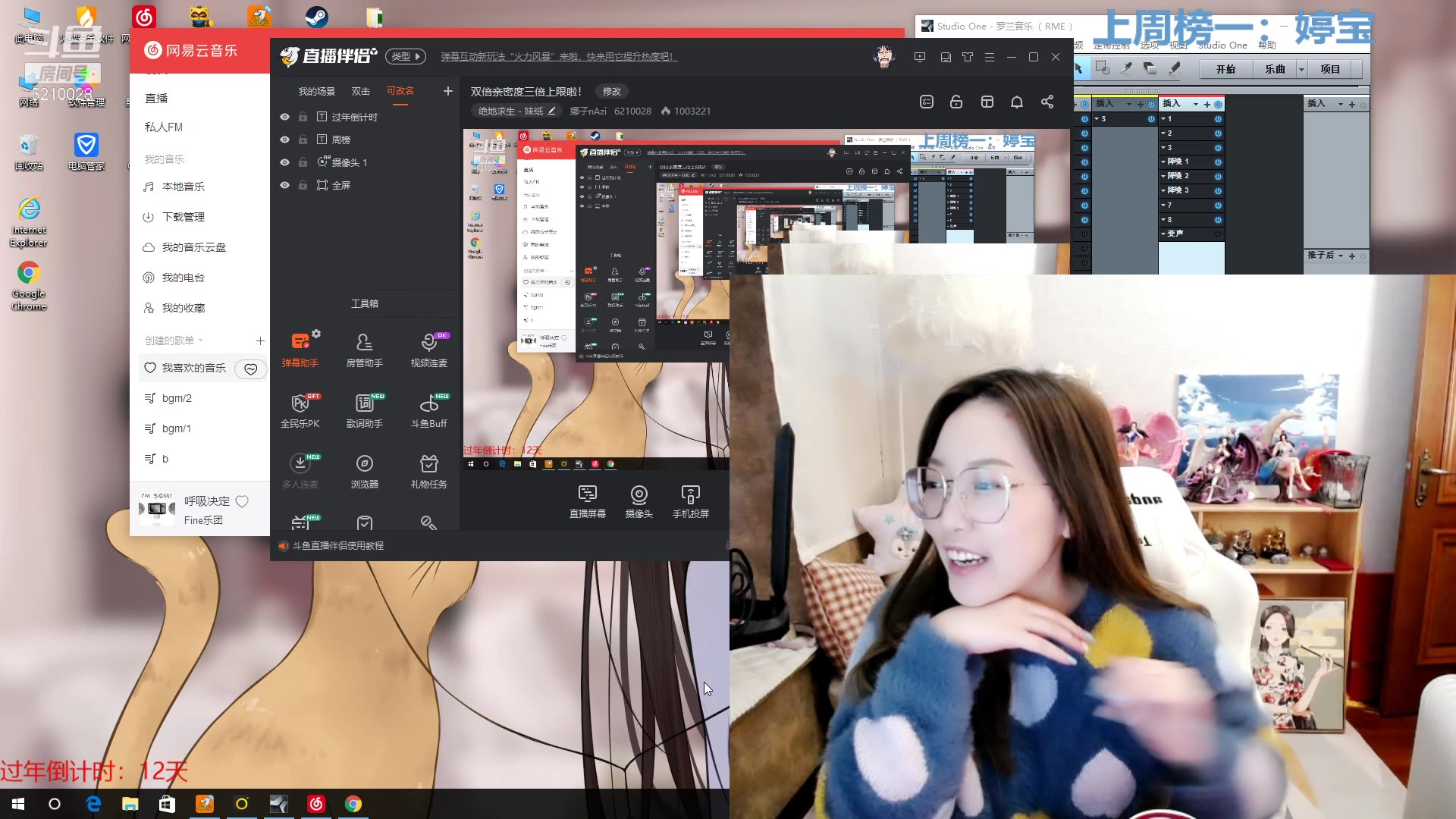Open NetEase Music from the taskbar
The width and height of the screenshot is (1456, 819).
(x=316, y=804)
